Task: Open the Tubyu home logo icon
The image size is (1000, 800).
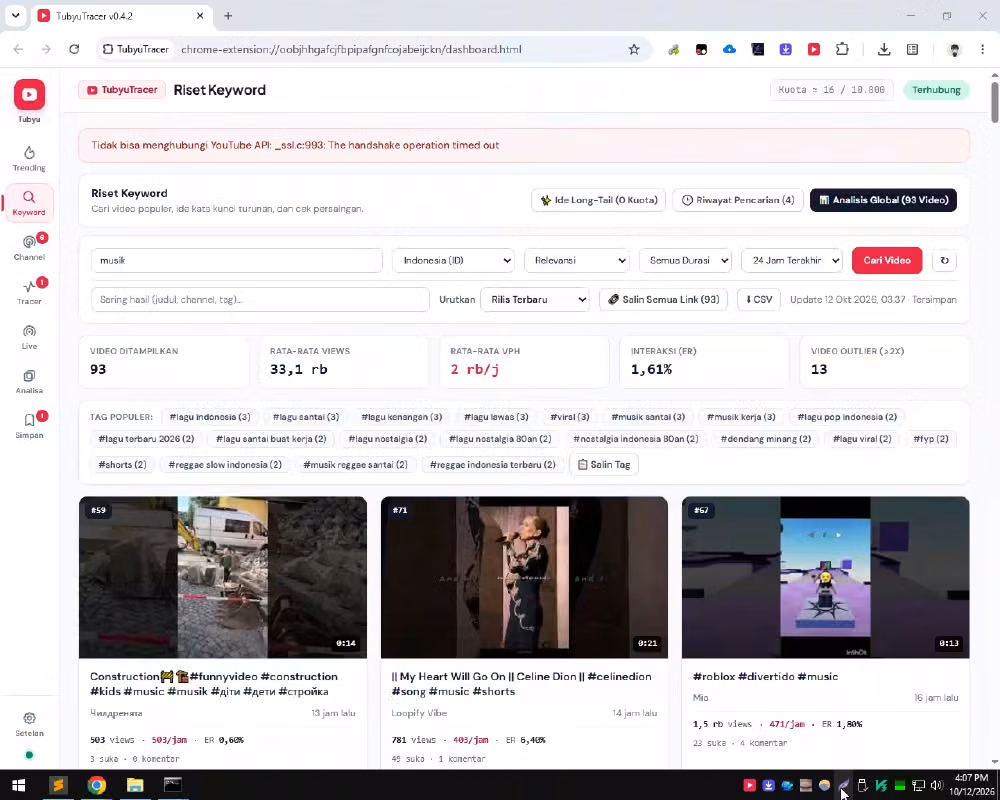Action: pyautogui.click(x=29, y=95)
